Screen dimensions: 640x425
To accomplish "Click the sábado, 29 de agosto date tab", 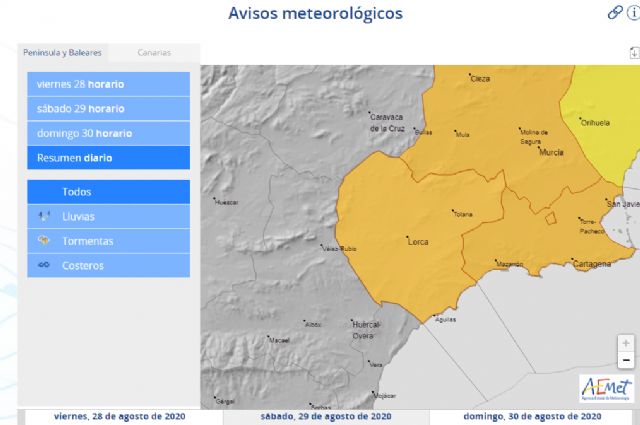I will coord(326,417).
